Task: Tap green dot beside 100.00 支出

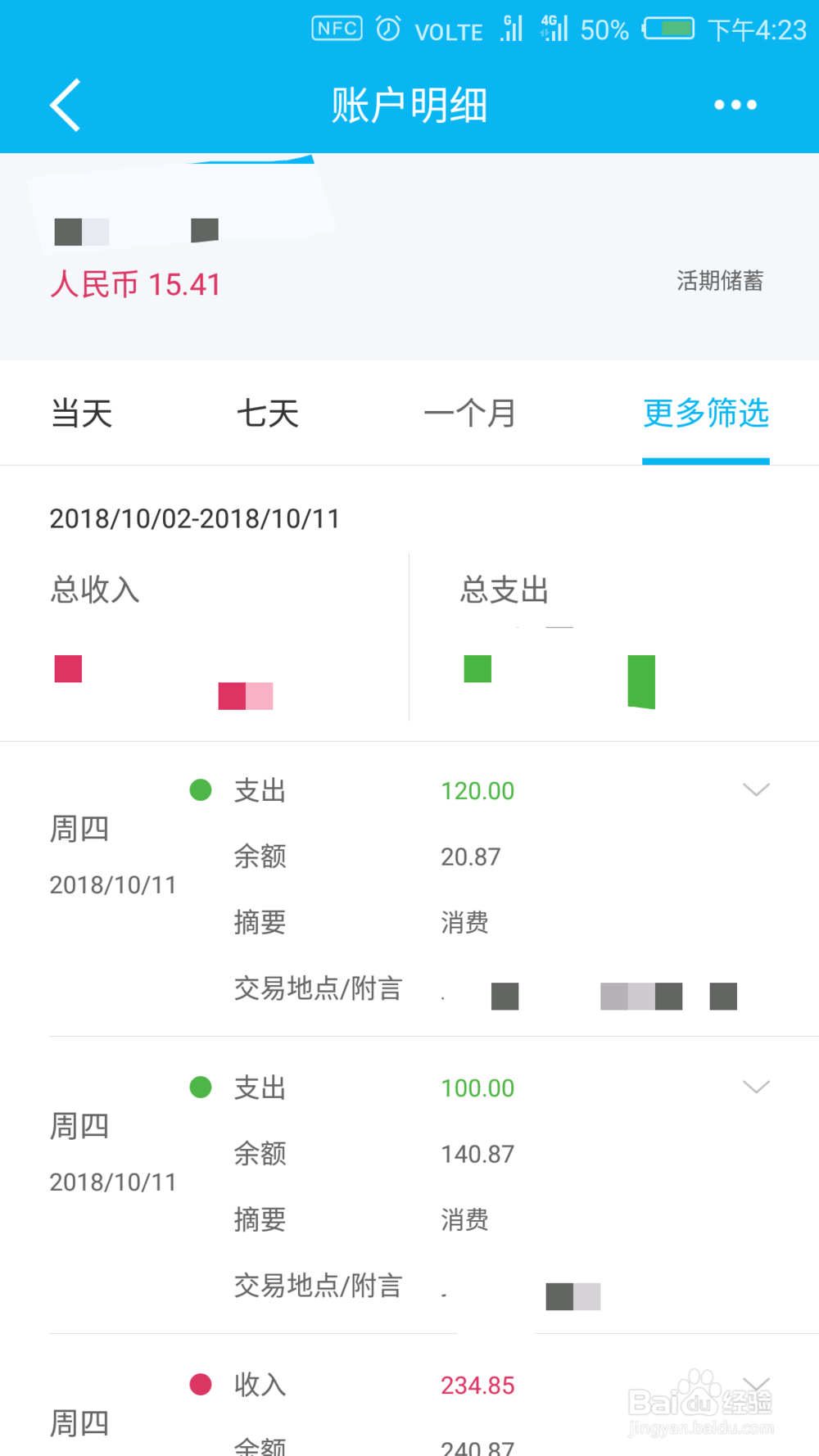Action: coord(201,1087)
